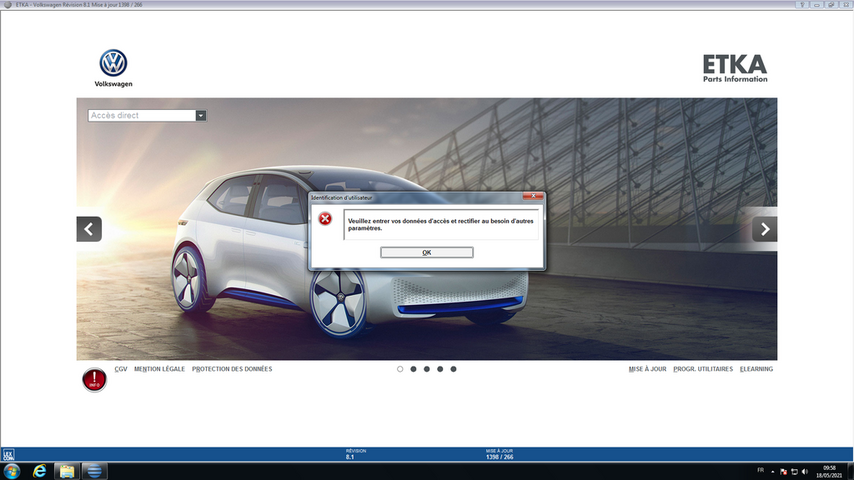This screenshot has width=854, height=480.
Task: Select the second carousel dot
Action: pyautogui.click(x=413, y=369)
